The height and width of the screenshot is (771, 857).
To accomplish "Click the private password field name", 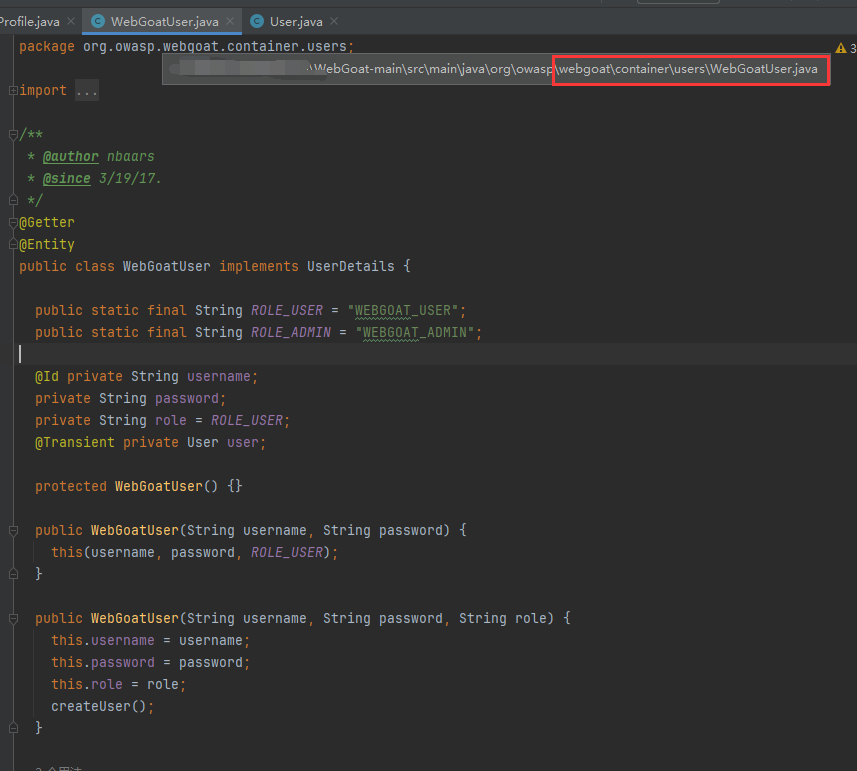I will pos(186,398).
